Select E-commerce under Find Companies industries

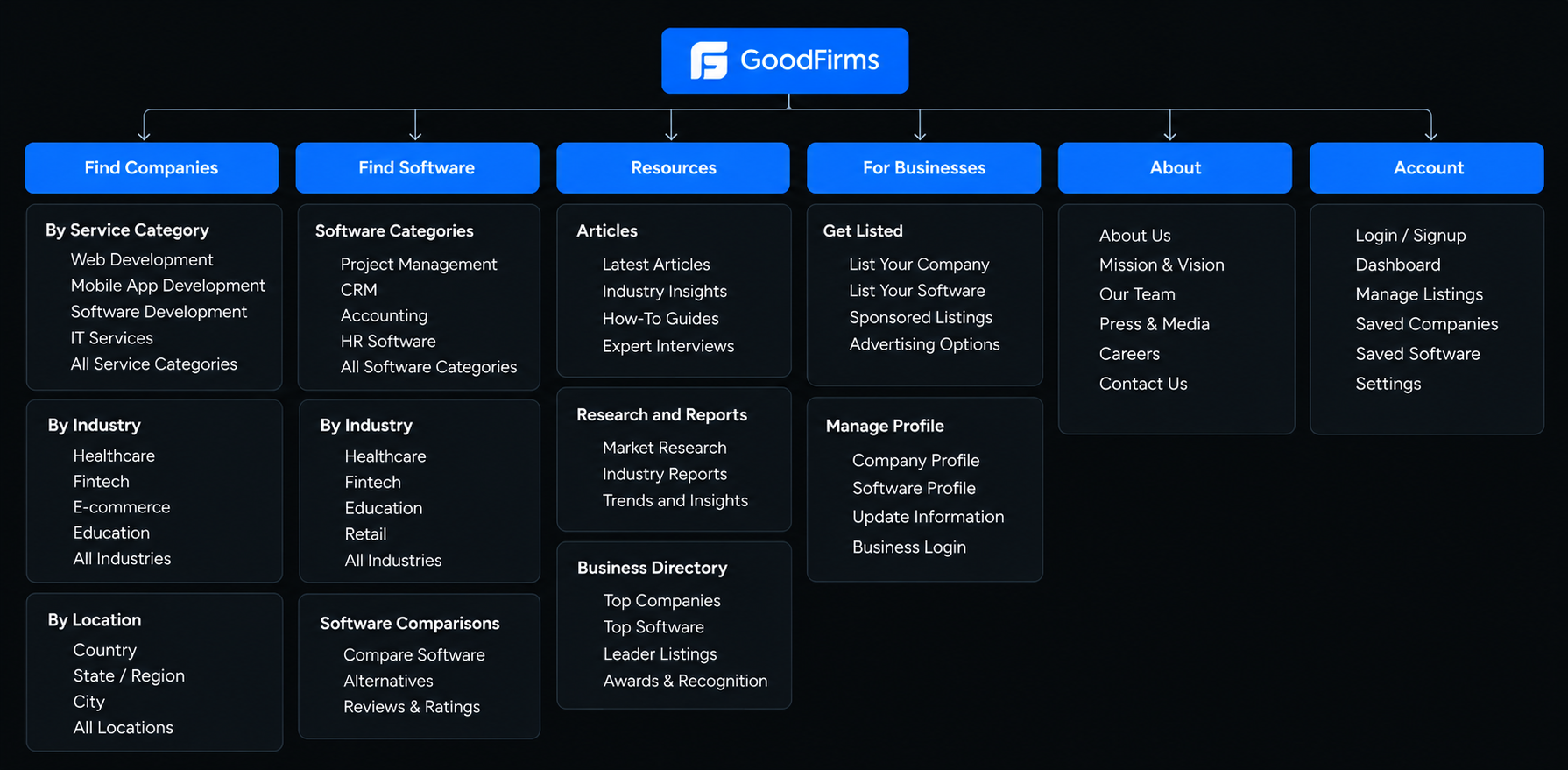click(122, 507)
